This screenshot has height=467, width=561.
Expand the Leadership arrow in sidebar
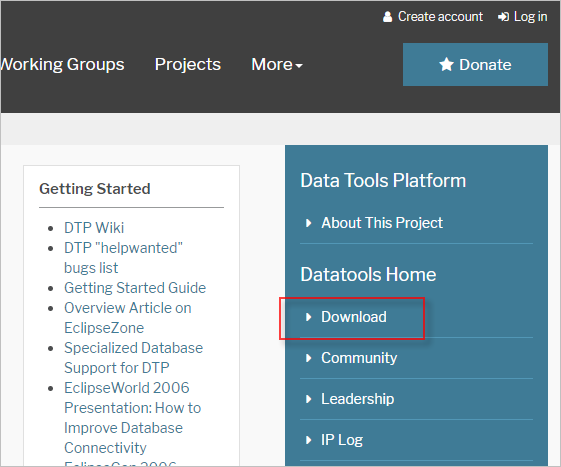(308, 399)
